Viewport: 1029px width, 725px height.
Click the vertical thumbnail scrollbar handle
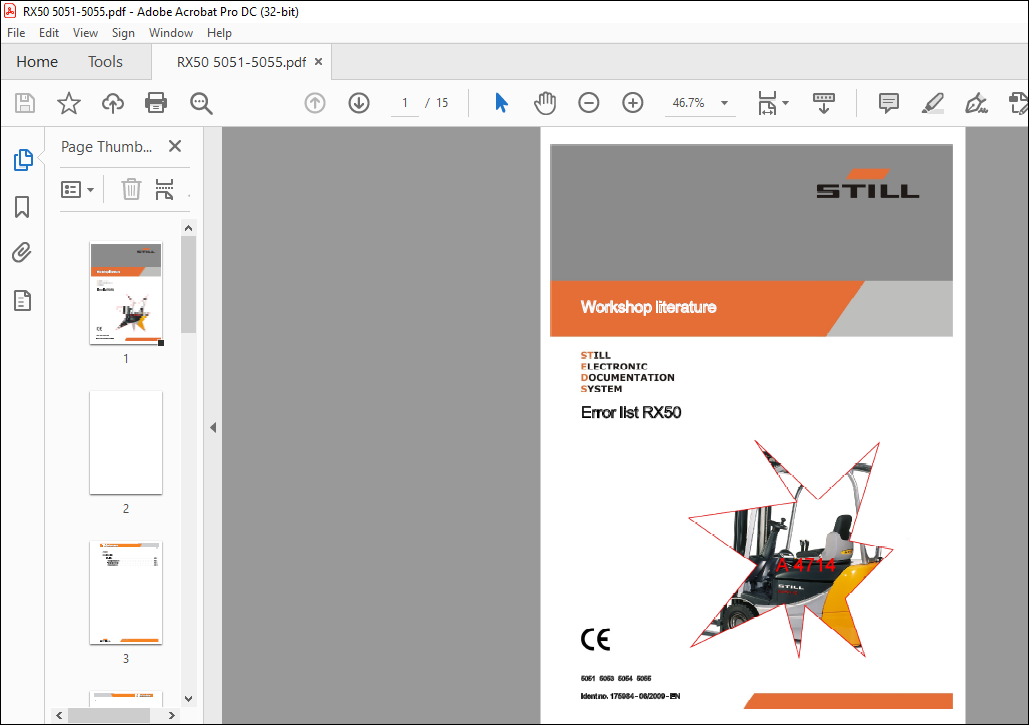pyautogui.click(x=188, y=284)
